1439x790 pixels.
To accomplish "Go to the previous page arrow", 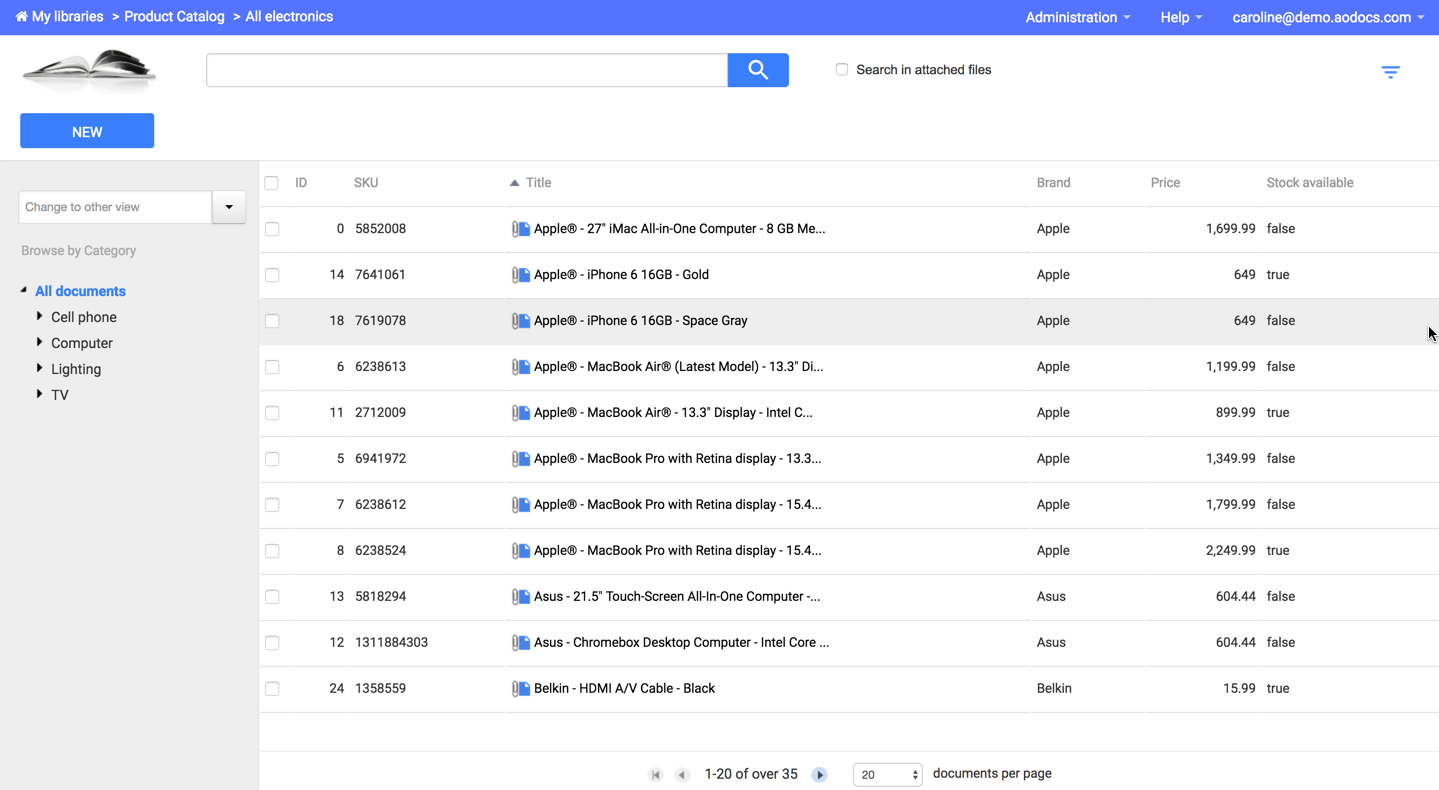I will tap(682, 775).
